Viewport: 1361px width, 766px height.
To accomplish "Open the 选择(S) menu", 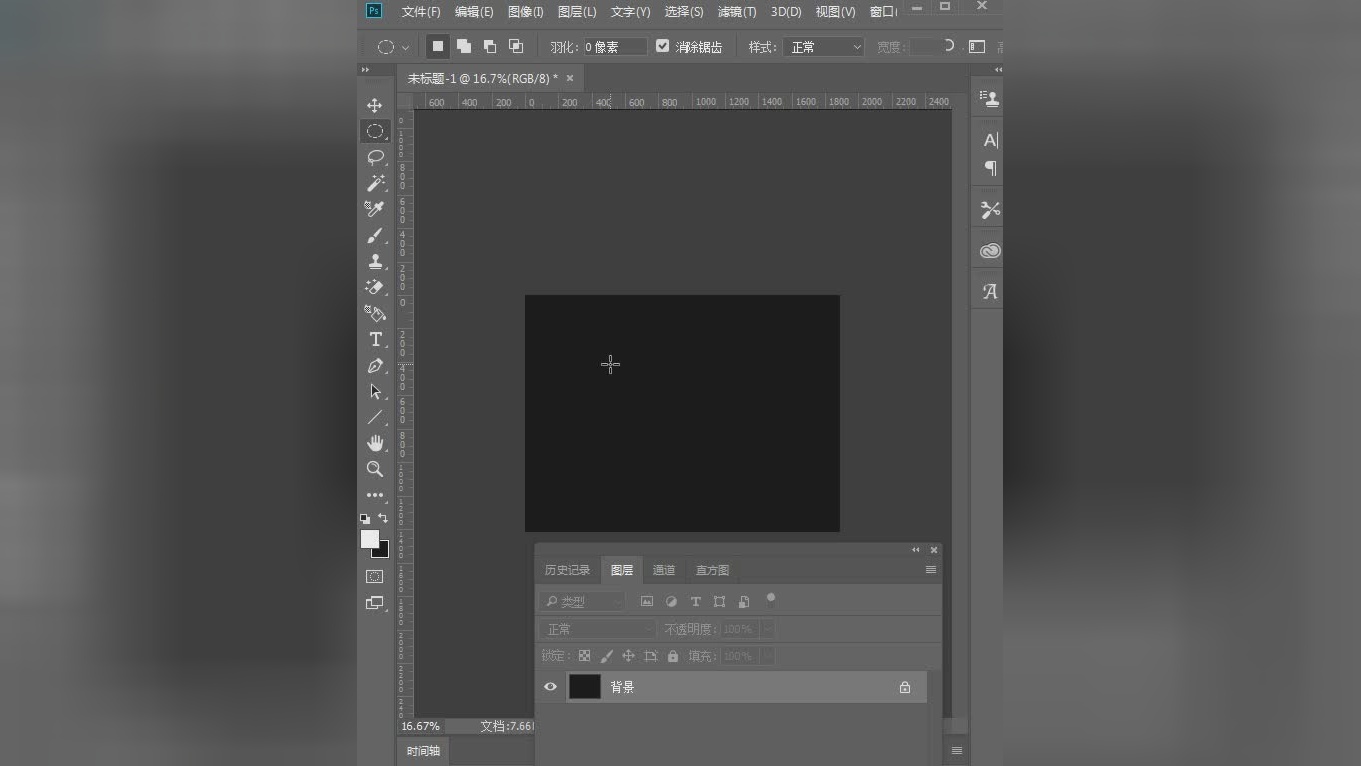I will pyautogui.click(x=684, y=12).
